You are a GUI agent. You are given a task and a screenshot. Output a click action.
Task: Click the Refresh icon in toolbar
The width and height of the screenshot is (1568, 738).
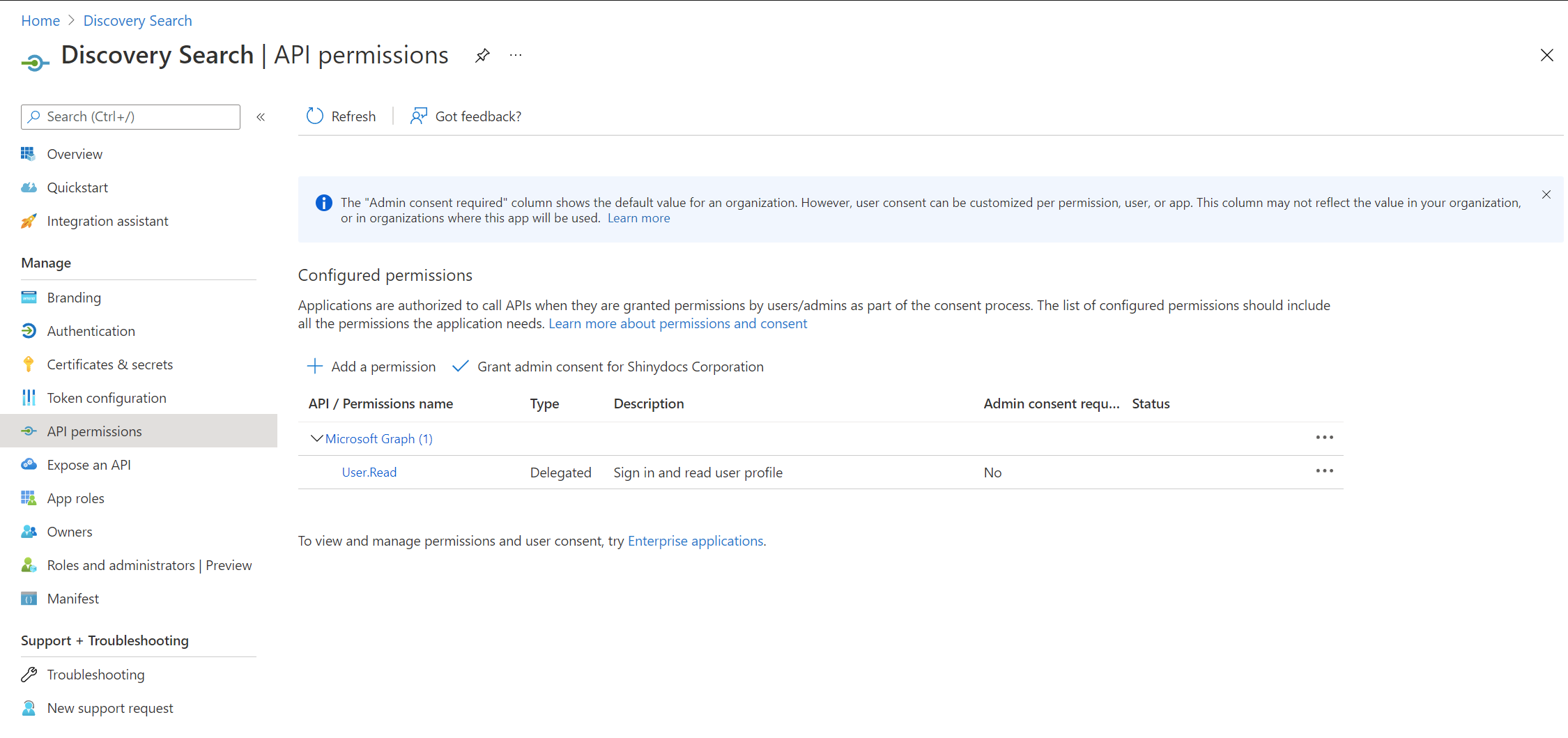(315, 116)
